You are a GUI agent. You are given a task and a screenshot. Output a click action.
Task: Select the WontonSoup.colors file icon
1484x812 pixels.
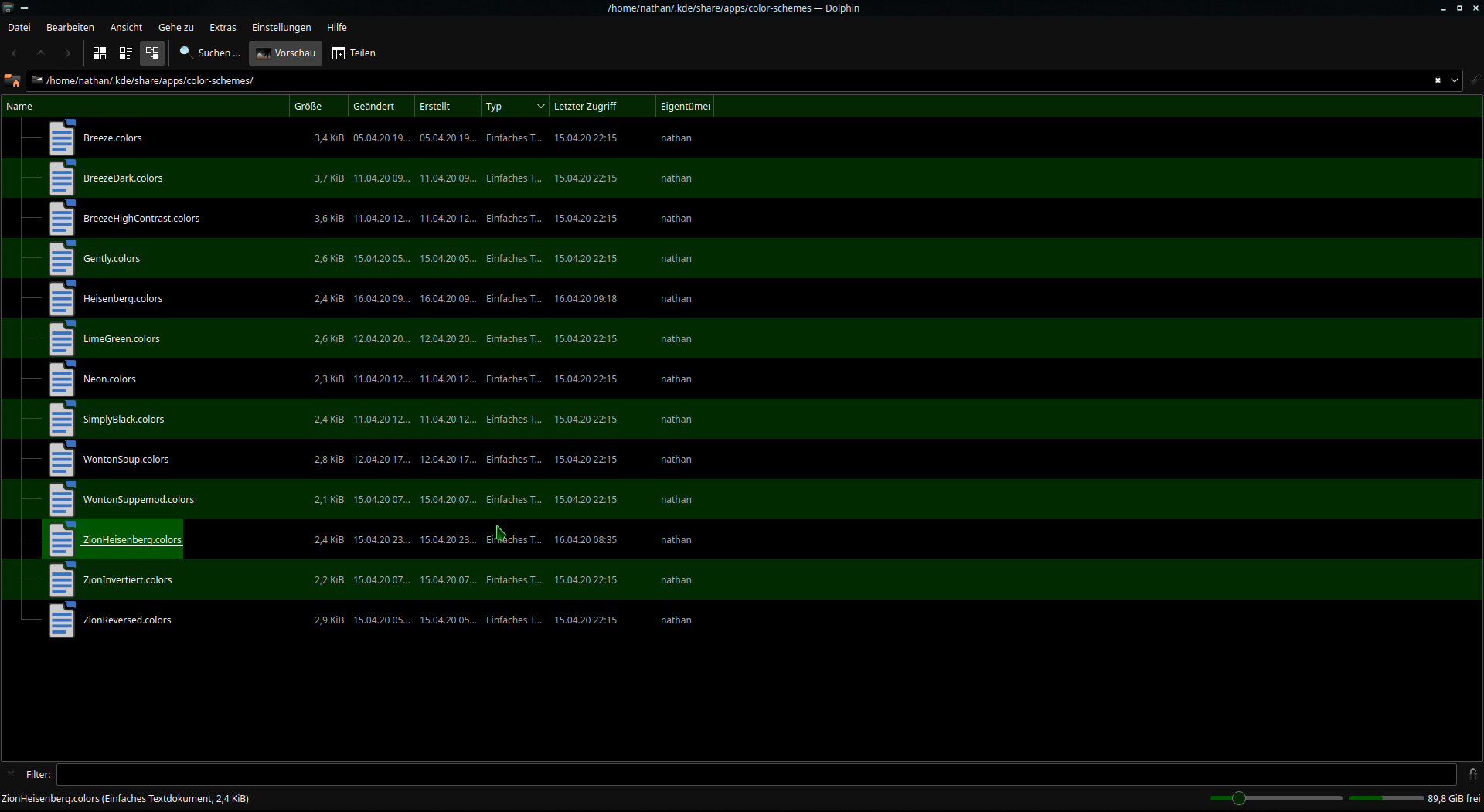[x=62, y=460]
